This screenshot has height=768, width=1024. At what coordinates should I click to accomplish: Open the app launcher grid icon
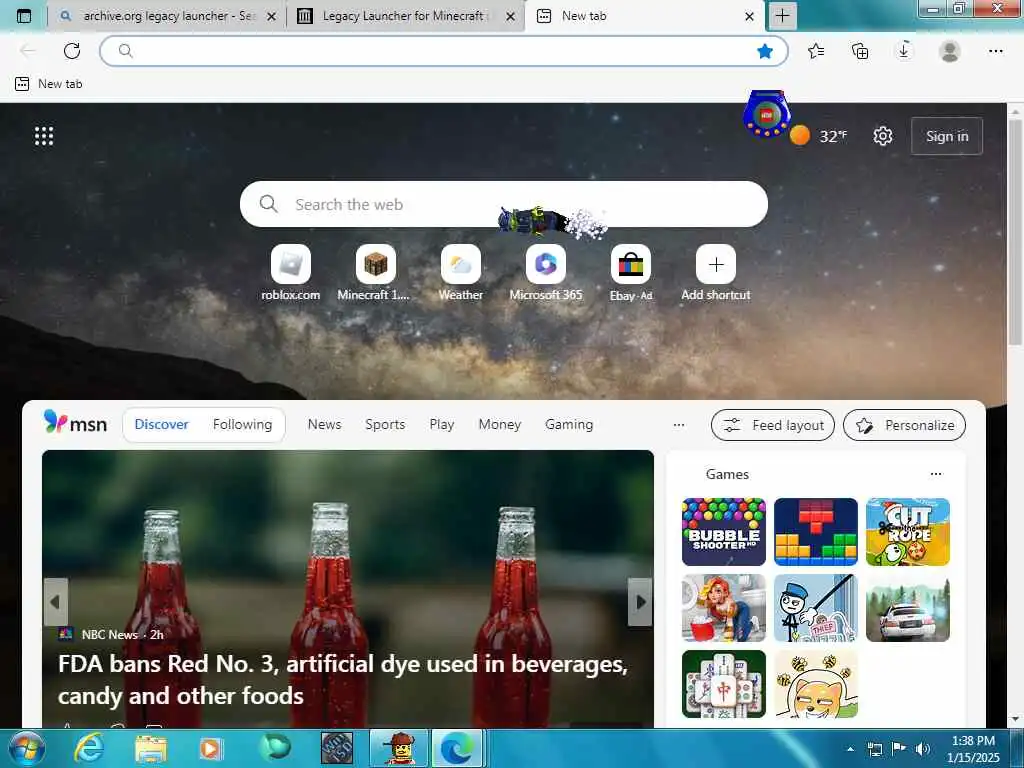(x=44, y=136)
